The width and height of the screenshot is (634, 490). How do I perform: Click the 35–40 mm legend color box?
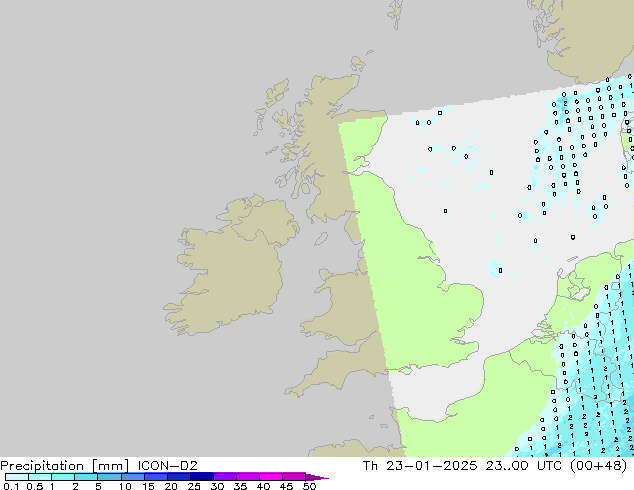tap(247, 477)
